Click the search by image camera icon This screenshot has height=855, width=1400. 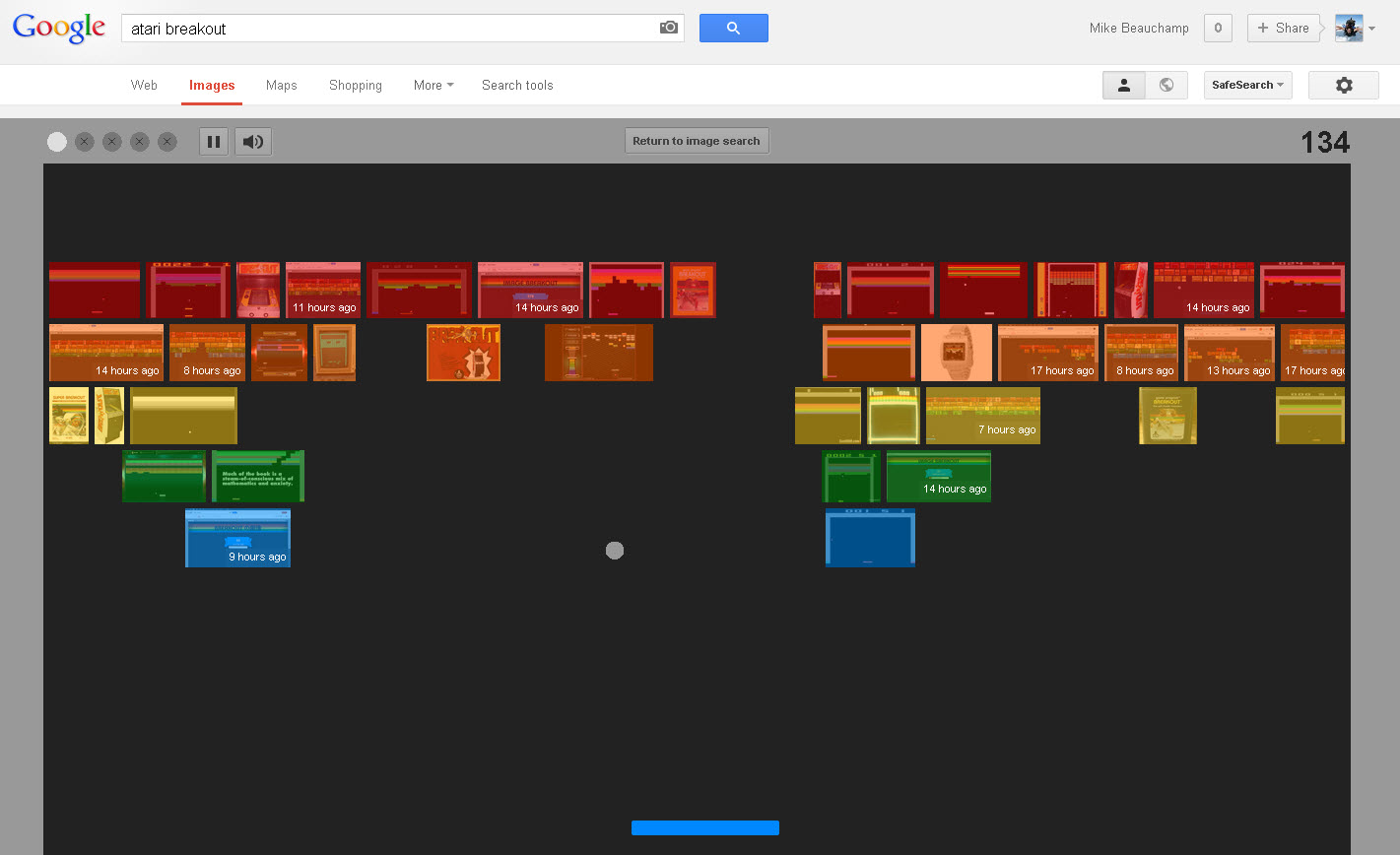click(x=669, y=28)
